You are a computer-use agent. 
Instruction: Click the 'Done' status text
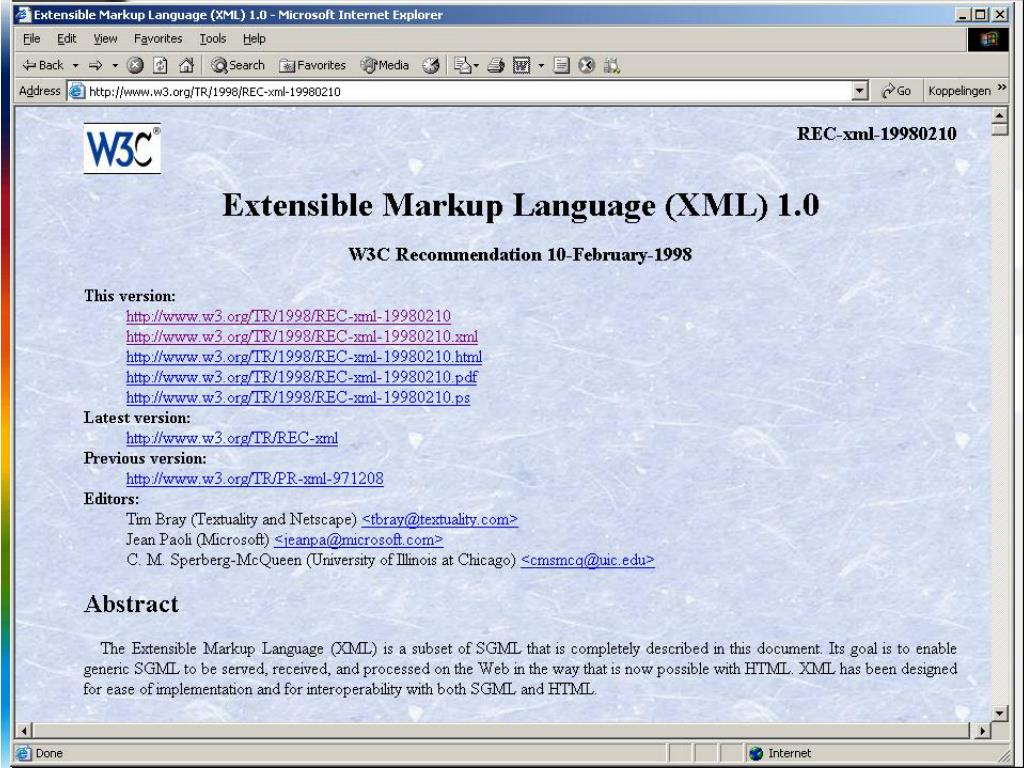(49, 753)
